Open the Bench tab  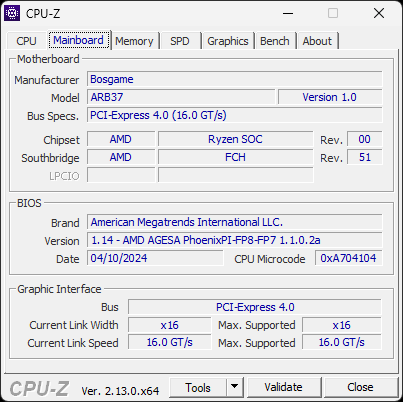click(x=275, y=41)
